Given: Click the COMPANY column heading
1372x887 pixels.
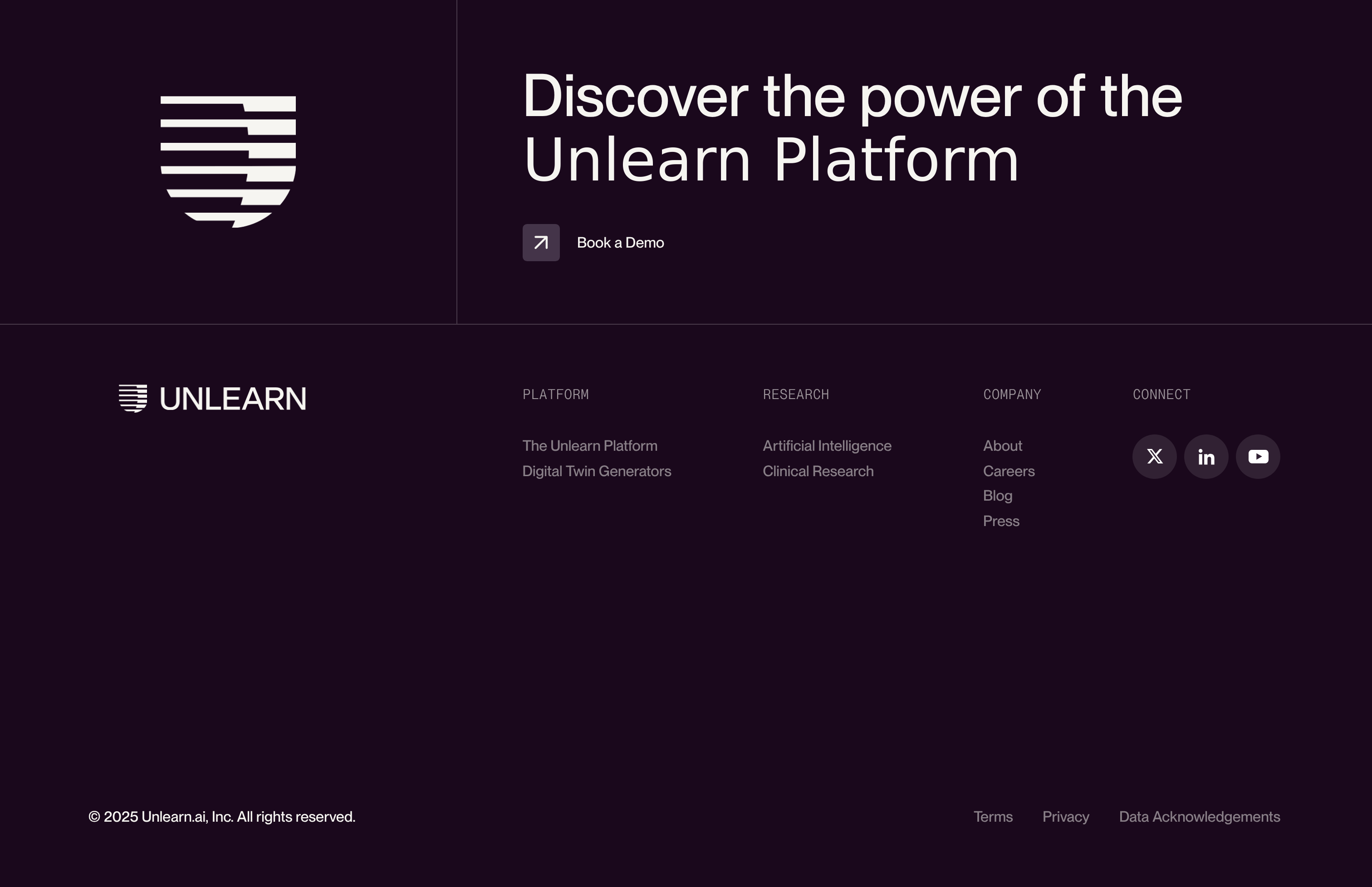Looking at the screenshot, I should [1012, 395].
